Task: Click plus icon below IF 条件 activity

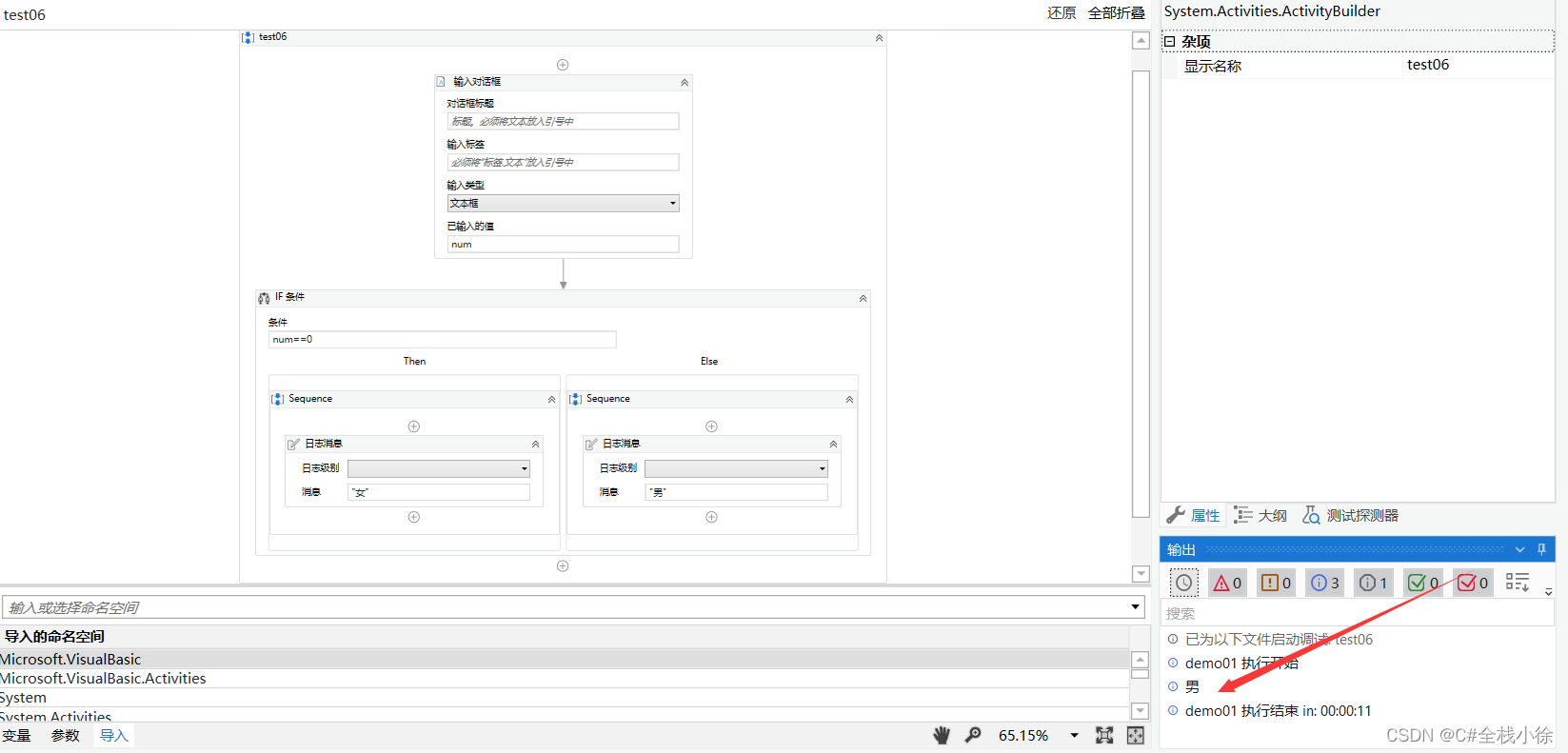Action: (563, 565)
